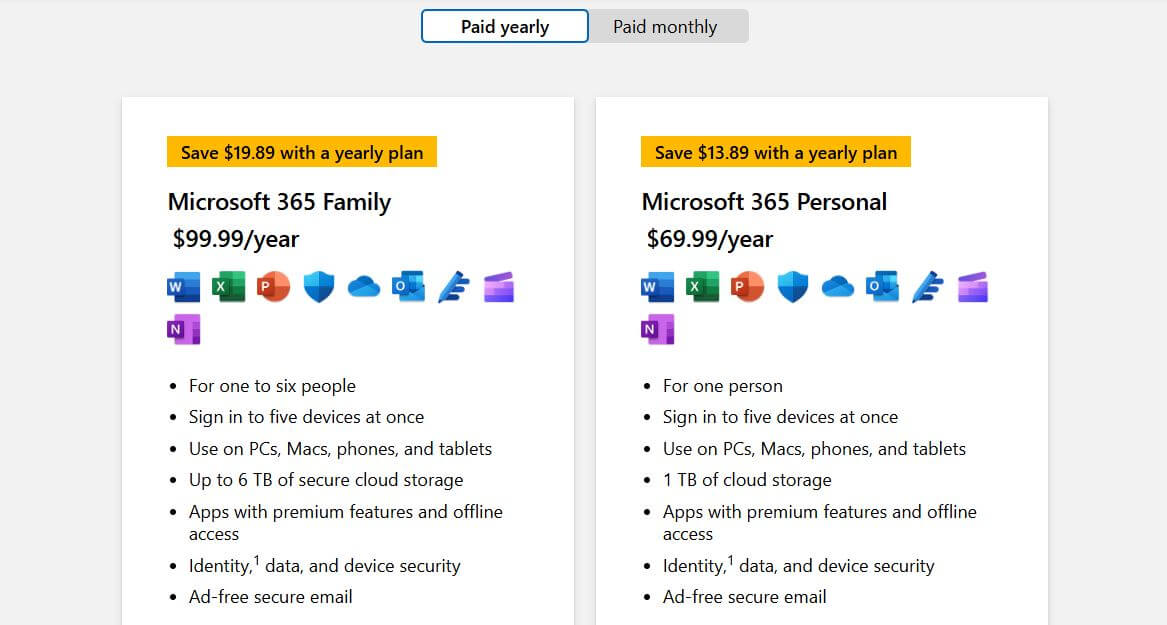Select the OneDrive cloud icon under Microsoft 365 Personal
Viewport: 1167px width, 625px height.
pyautogui.click(x=838, y=286)
